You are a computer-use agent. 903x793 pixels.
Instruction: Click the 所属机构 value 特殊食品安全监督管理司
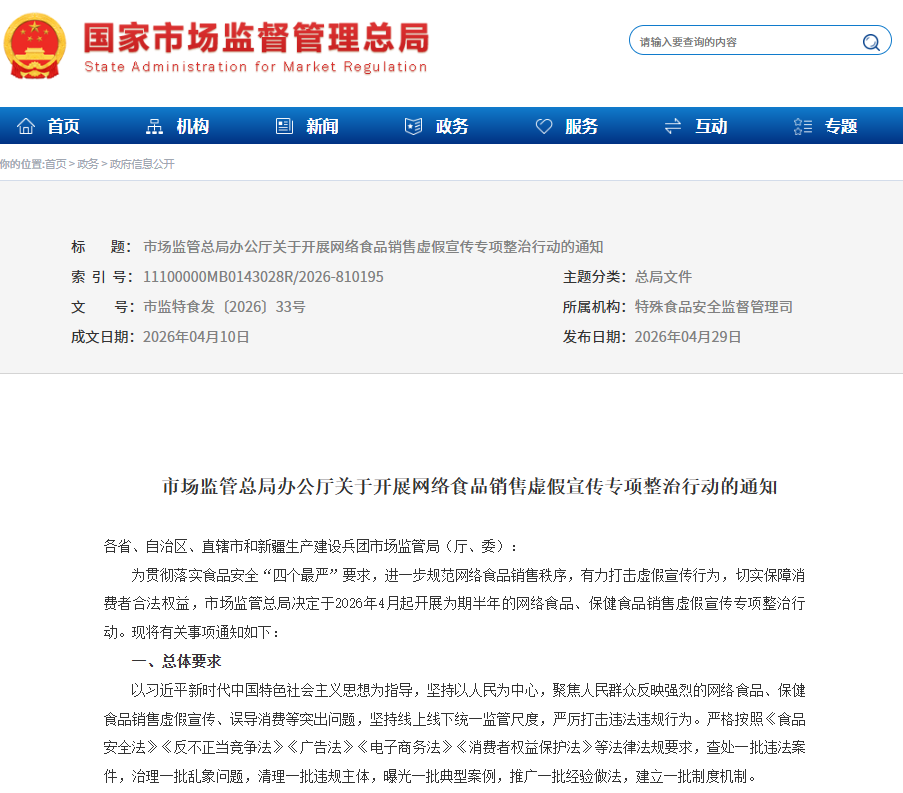(x=714, y=307)
